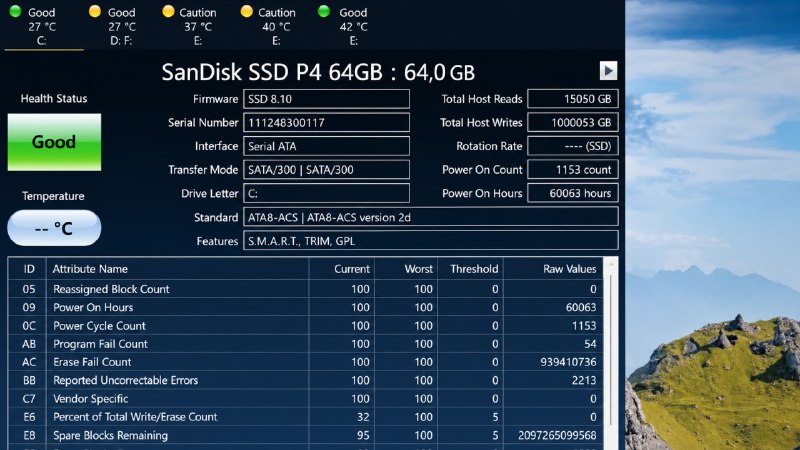
Task: Click current value 32 in the E6 row
Action: [x=363, y=417]
